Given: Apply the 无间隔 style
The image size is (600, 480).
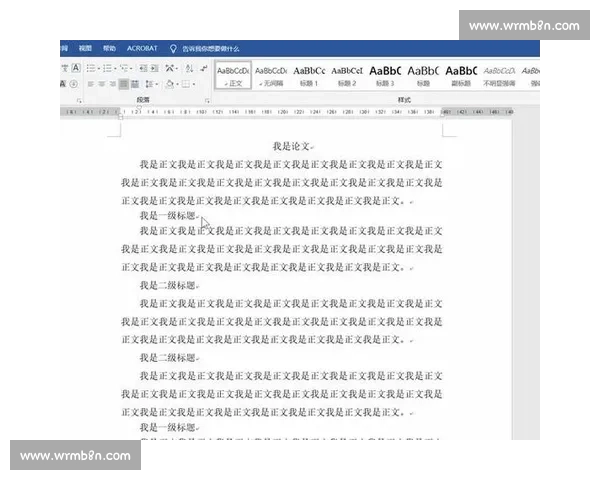Looking at the screenshot, I should click(x=271, y=75).
